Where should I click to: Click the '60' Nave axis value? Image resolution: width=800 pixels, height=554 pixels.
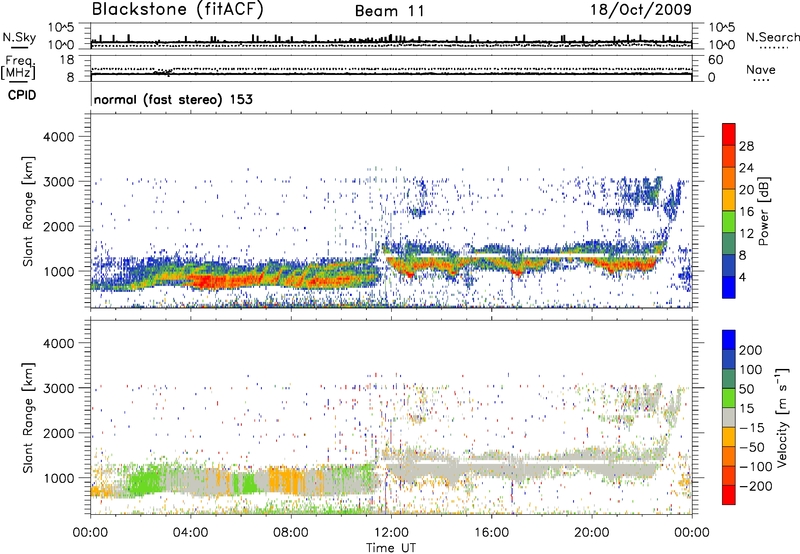[715, 60]
